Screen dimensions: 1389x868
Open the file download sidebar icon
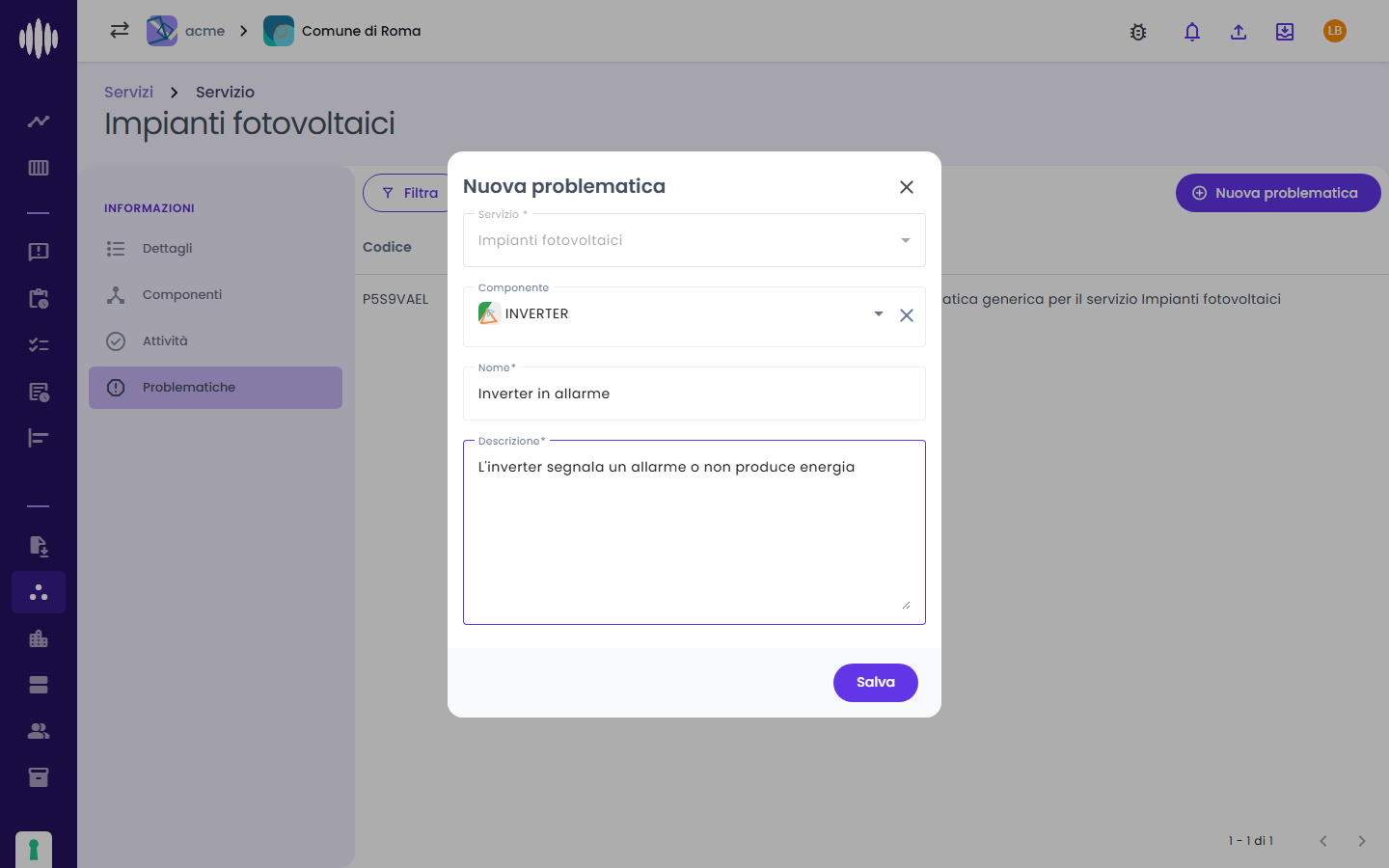point(39,546)
